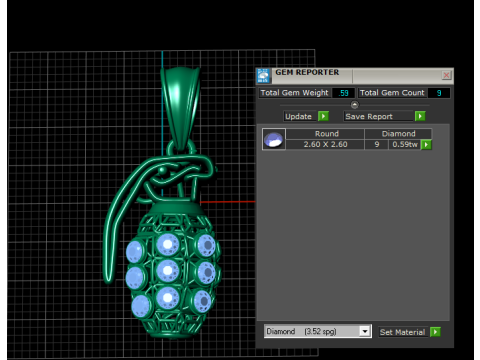480x360 pixels.
Task: Click the 0.59tw weight cell
Action: click(x=405, y=144)
